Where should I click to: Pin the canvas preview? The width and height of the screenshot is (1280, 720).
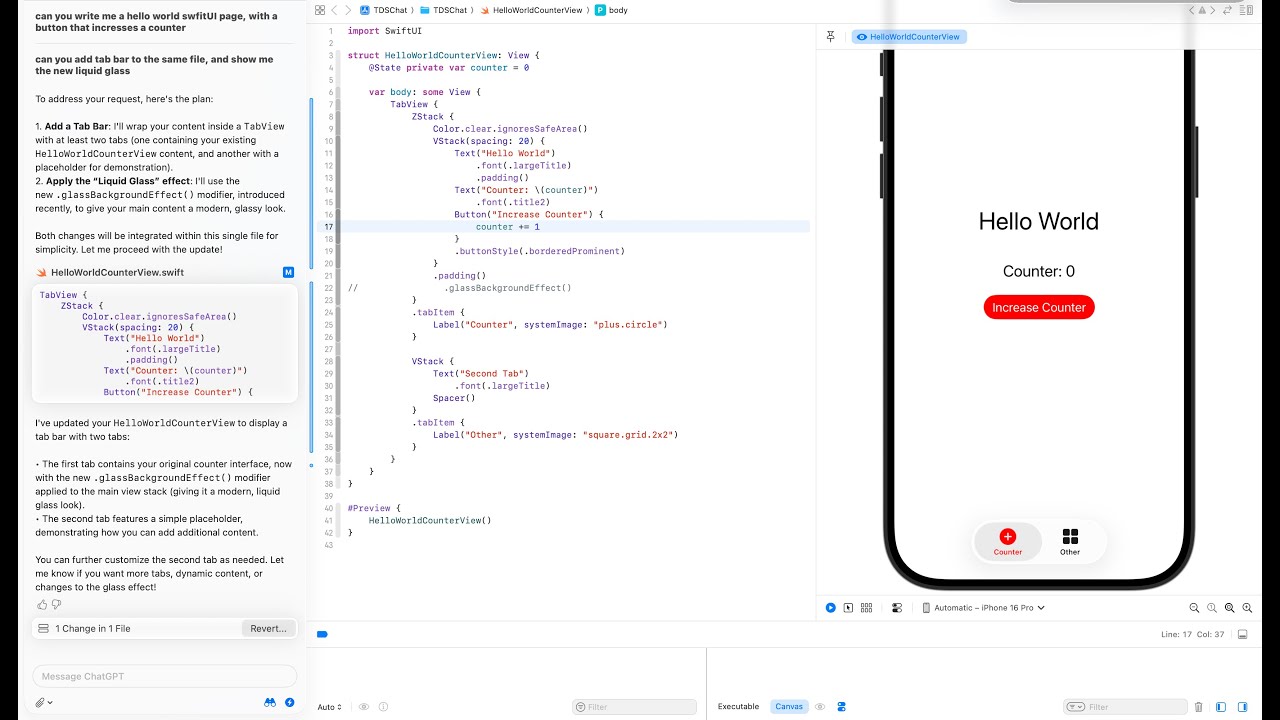coord(831,37)
